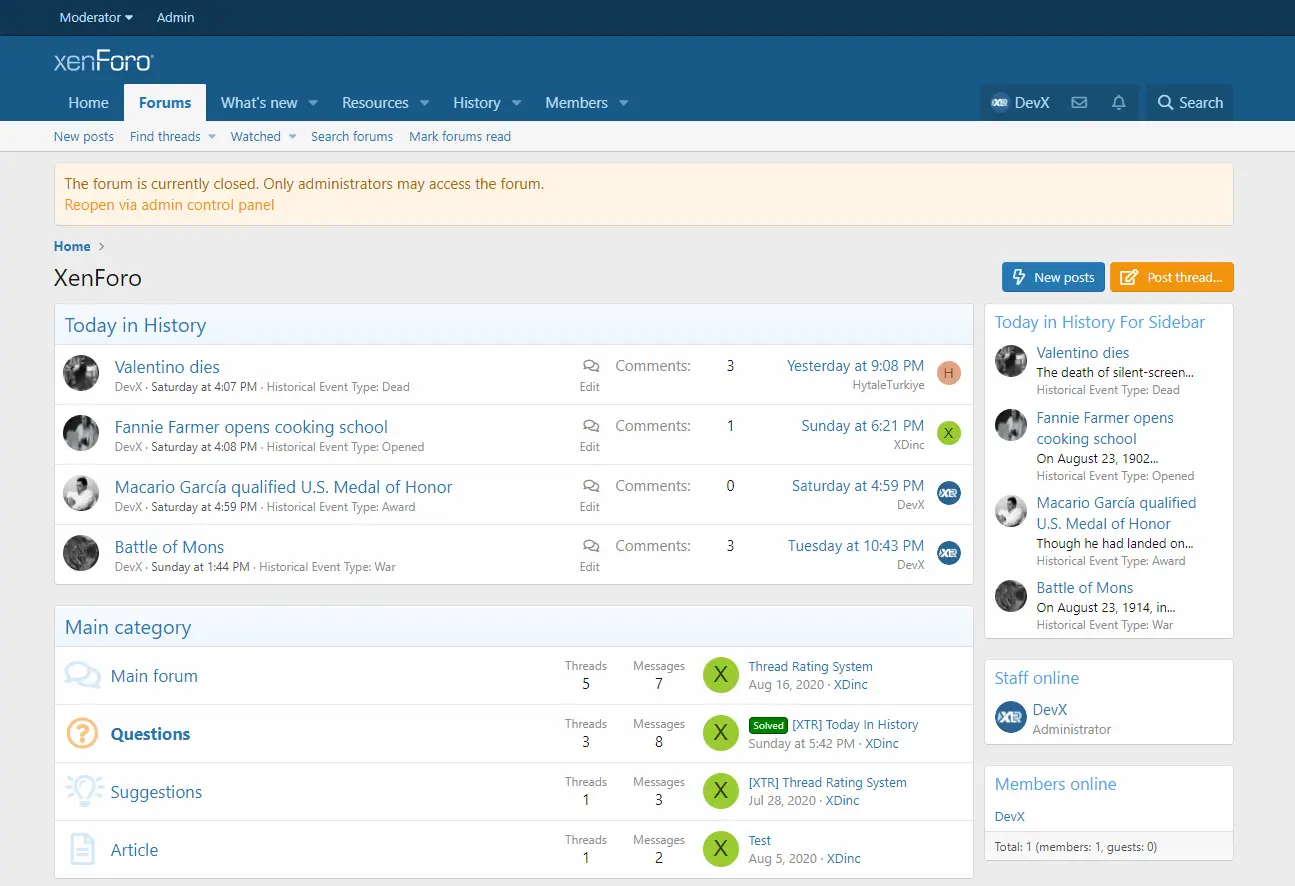Click sidebar Battle of Mons thumbnail
The image size is (1295, 886).
(1011, 596)
